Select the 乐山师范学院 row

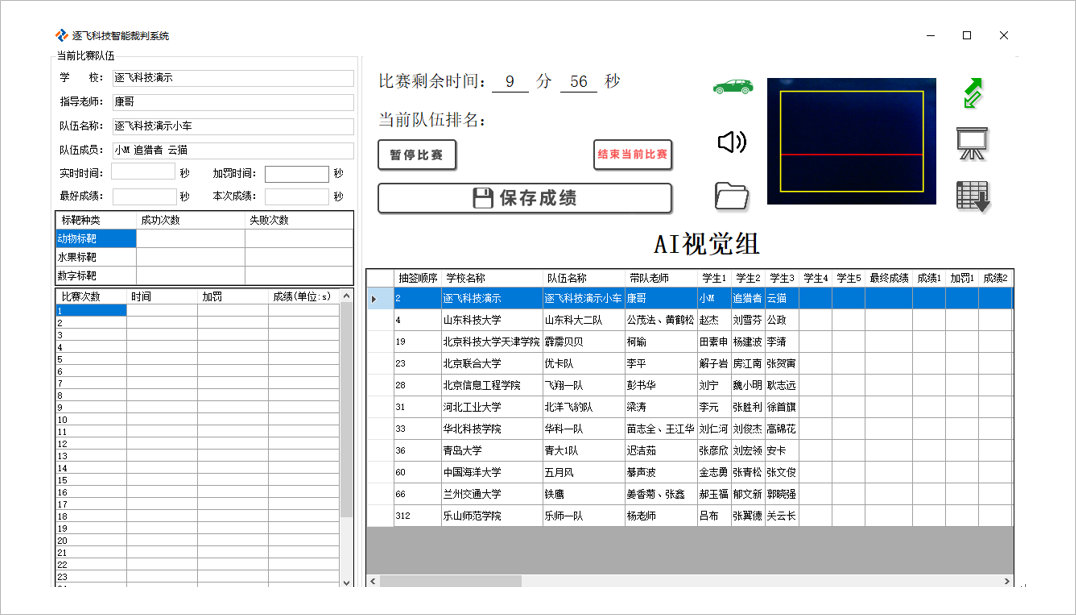tap(690, 515)
